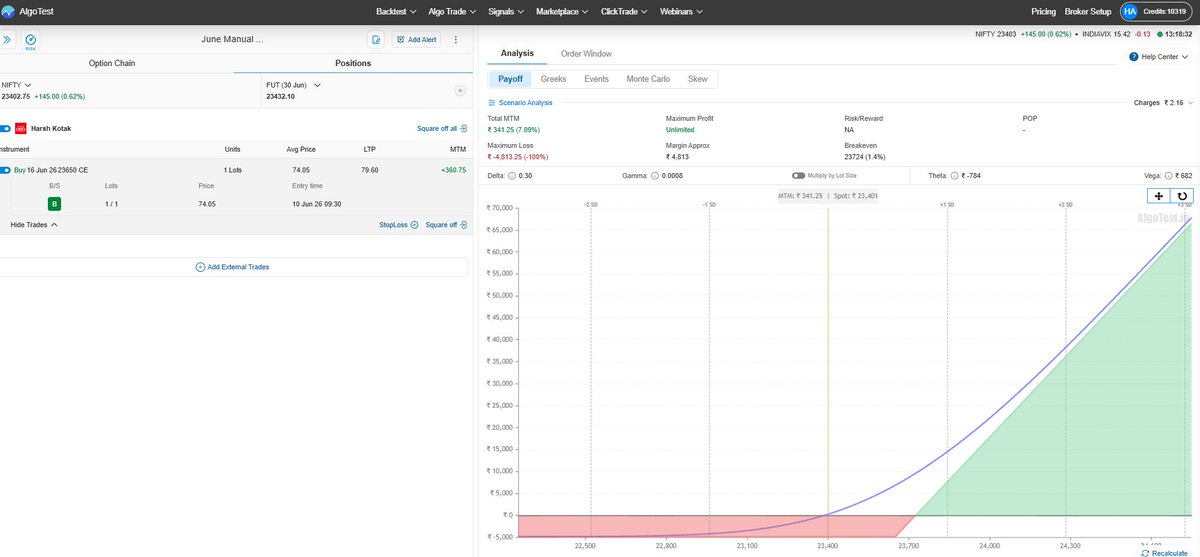Expand the FUT (30 Jun) expiry dropdown
This screenshot has height=557, width=1200.
293,85
